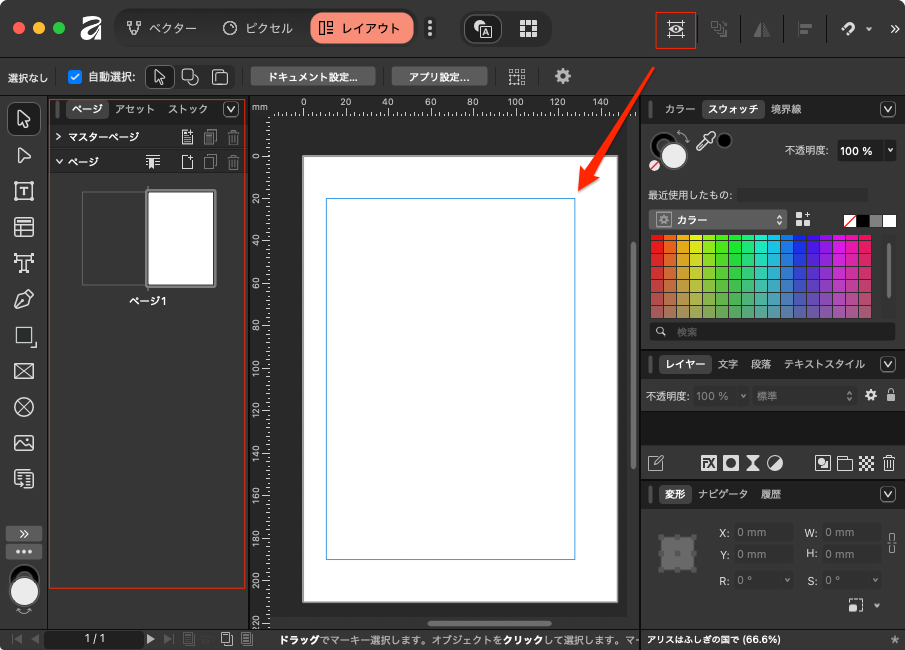Select the Picture Frame Rectangle tool

click(24, 371)
